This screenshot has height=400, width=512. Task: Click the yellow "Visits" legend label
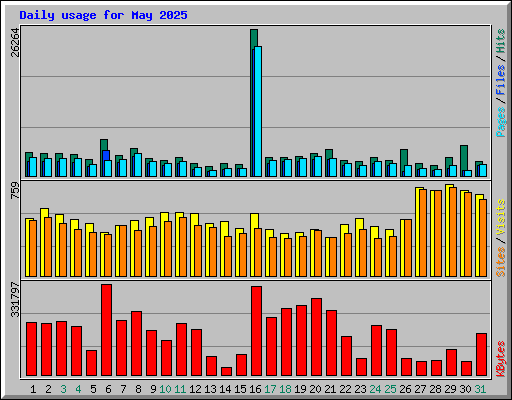(x=501, y=217)
